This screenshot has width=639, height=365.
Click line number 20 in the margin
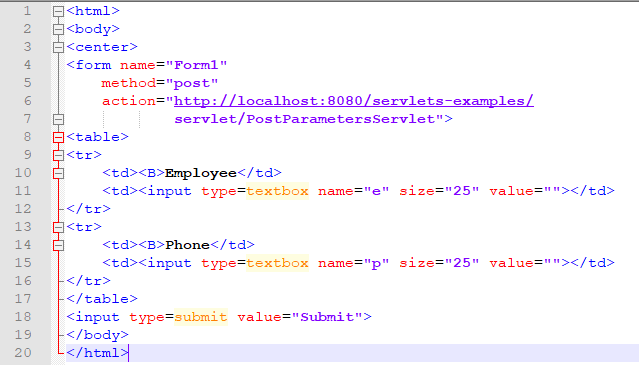(x=23, y=352)
